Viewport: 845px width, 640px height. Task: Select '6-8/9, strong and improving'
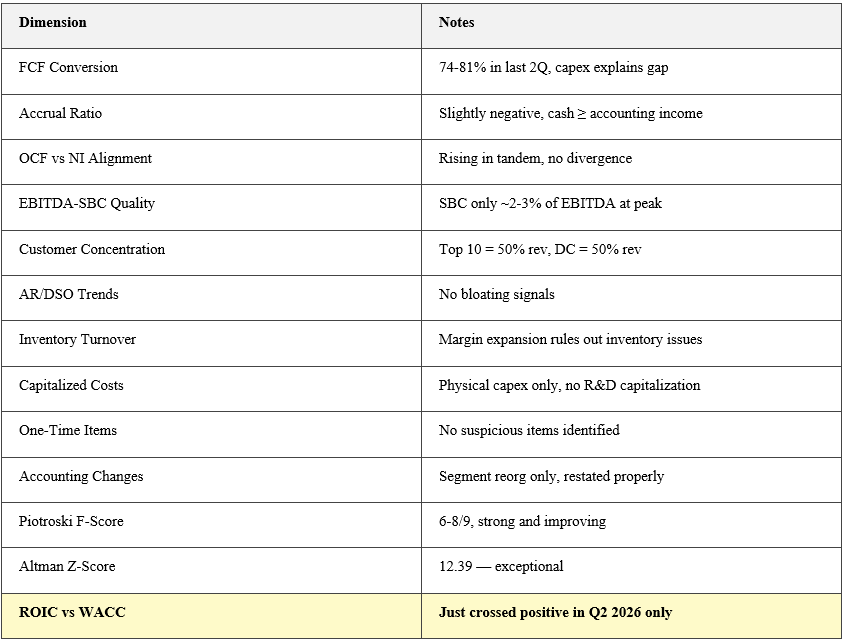(522, 521)
